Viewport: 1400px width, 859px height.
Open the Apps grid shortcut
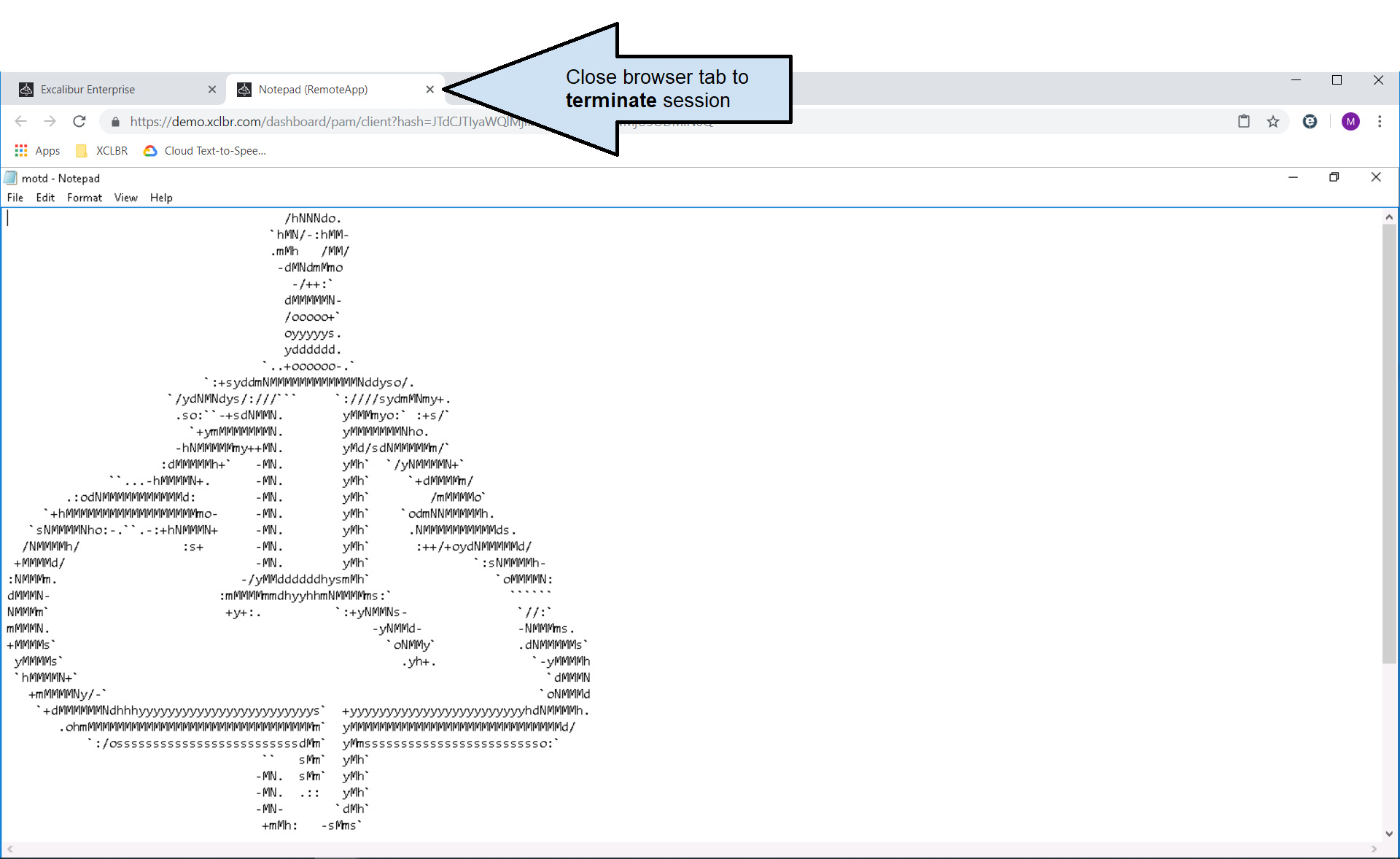click(x=37, y=151)
